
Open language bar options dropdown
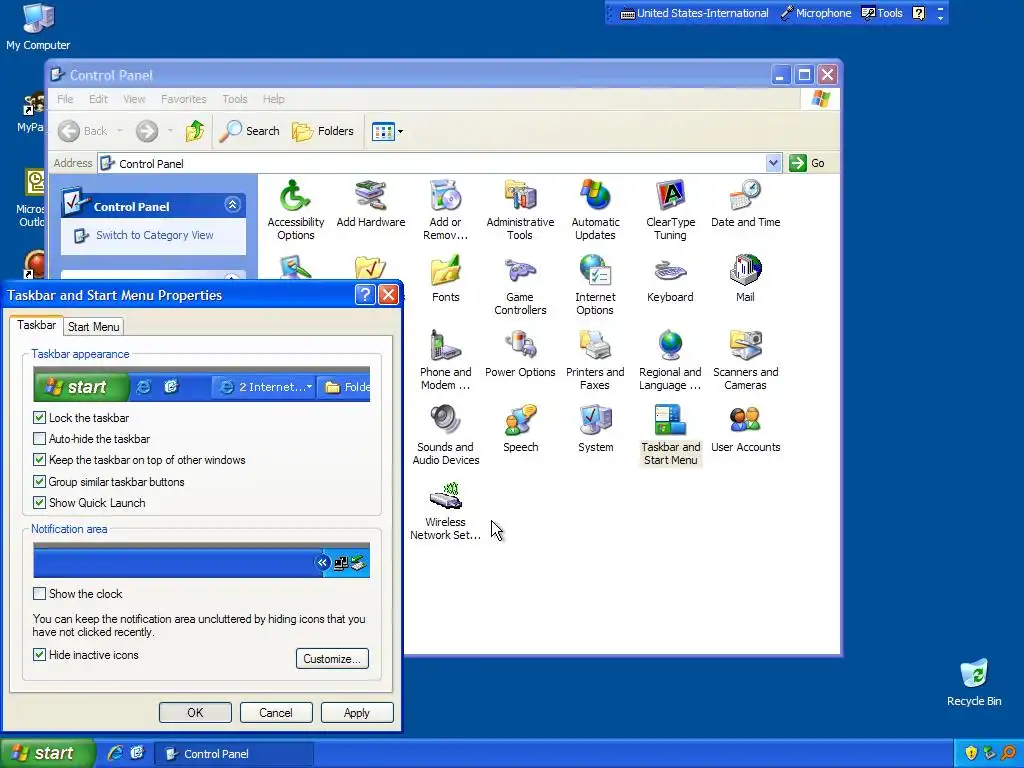940,18
